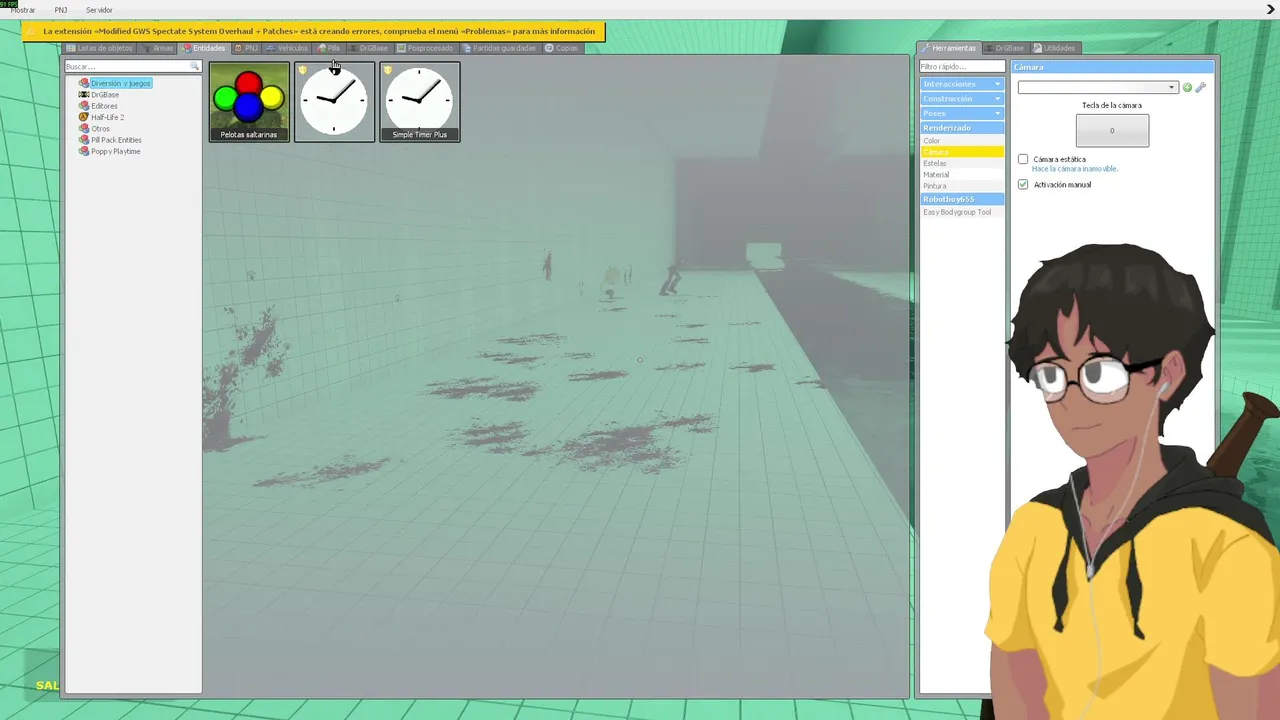Spawn the unlabeled clock entity under the cursor

(x=334, y=102)
